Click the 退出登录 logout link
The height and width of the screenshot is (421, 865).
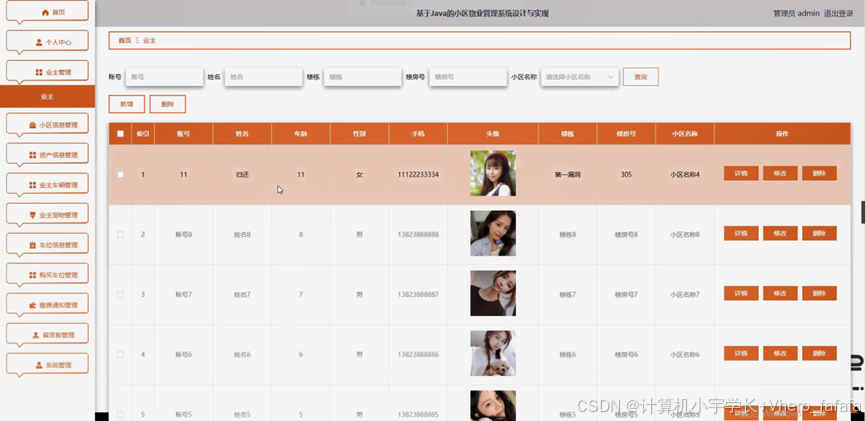(839, 14)
